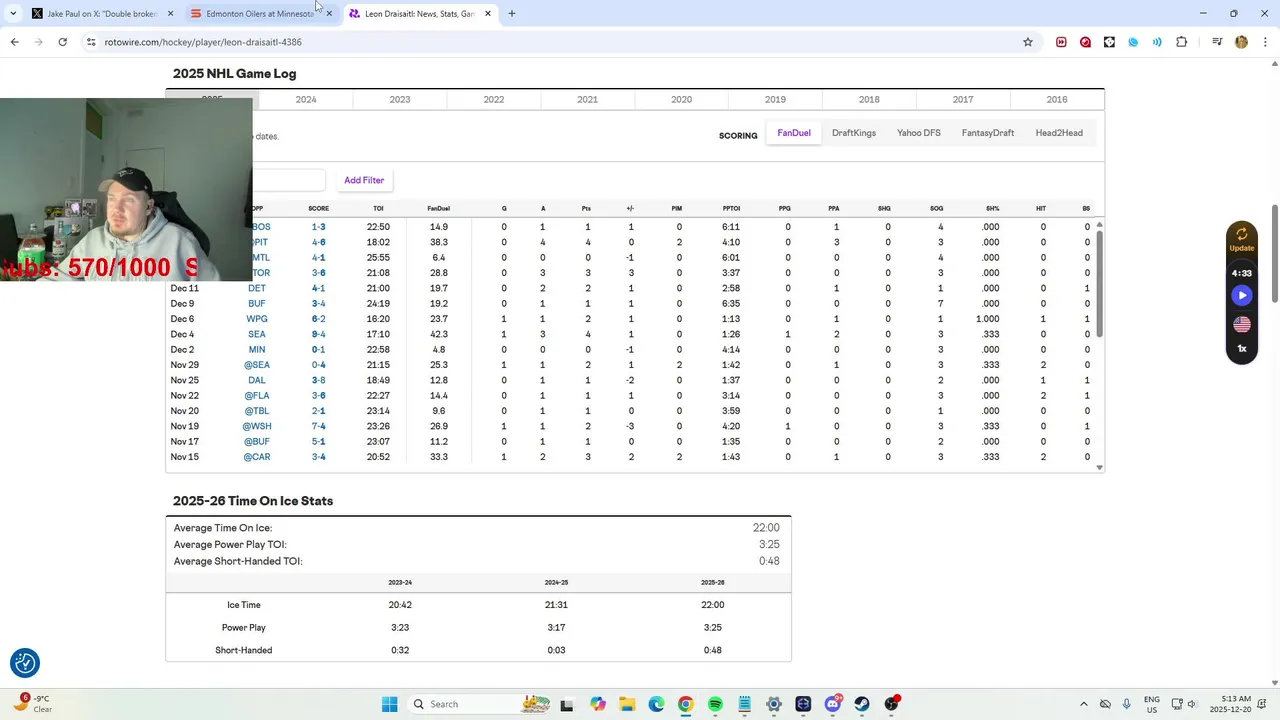The width and height of the screenshot is (1280, 720).
Task: Close the Jake Paul on X tab
Action: [x=170, y=13]
